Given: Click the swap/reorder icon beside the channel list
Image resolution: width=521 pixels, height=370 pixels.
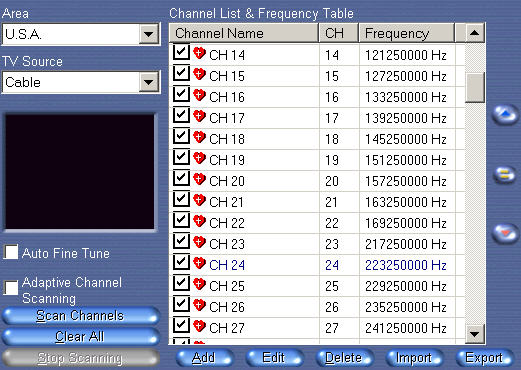Looking at the screenshot, I should [x=505, y=174].
